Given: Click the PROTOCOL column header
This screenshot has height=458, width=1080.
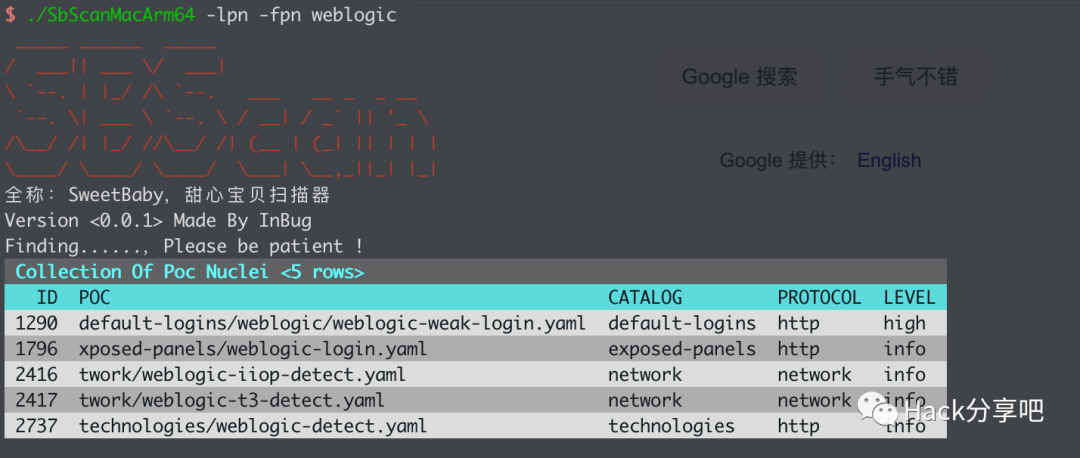Looking at the screenshot, I should click(819, 297).
